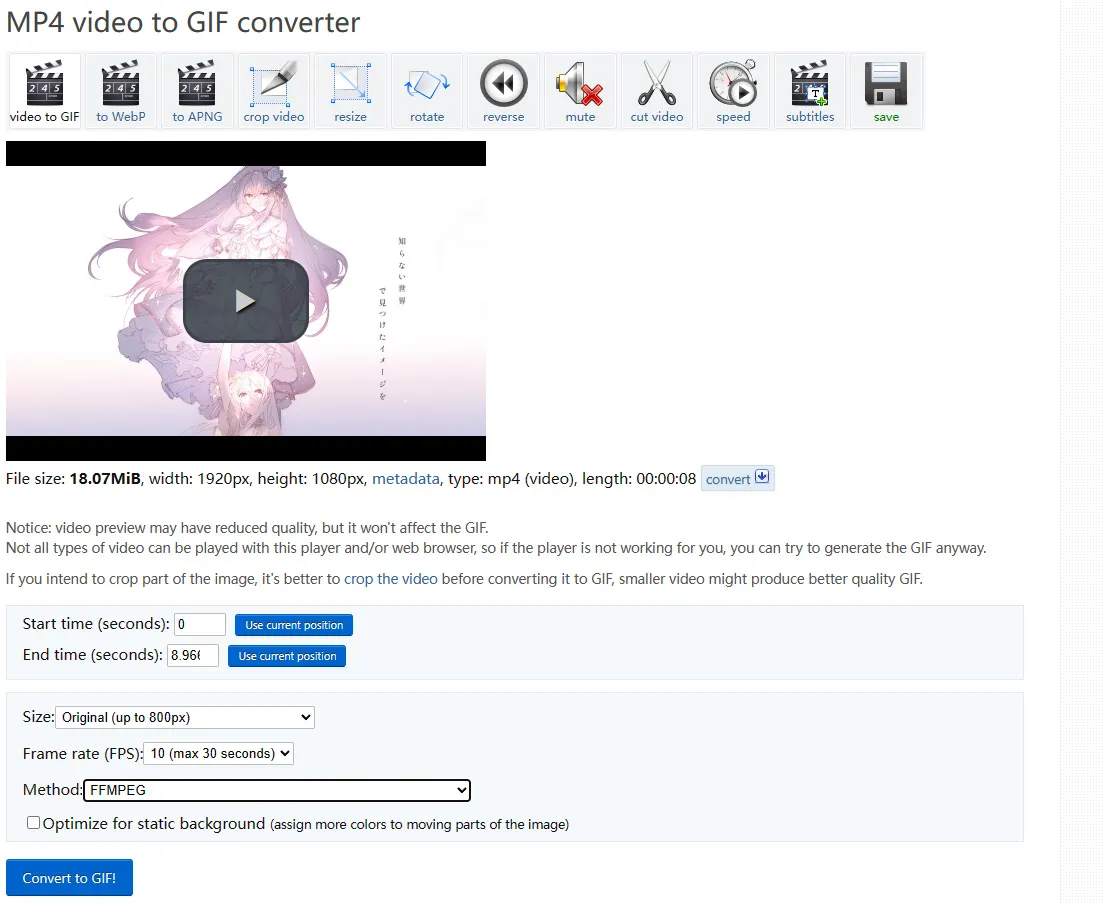Open the resize tool
The width and height of the screenshot is (1103, 903).
pos(350,91)
